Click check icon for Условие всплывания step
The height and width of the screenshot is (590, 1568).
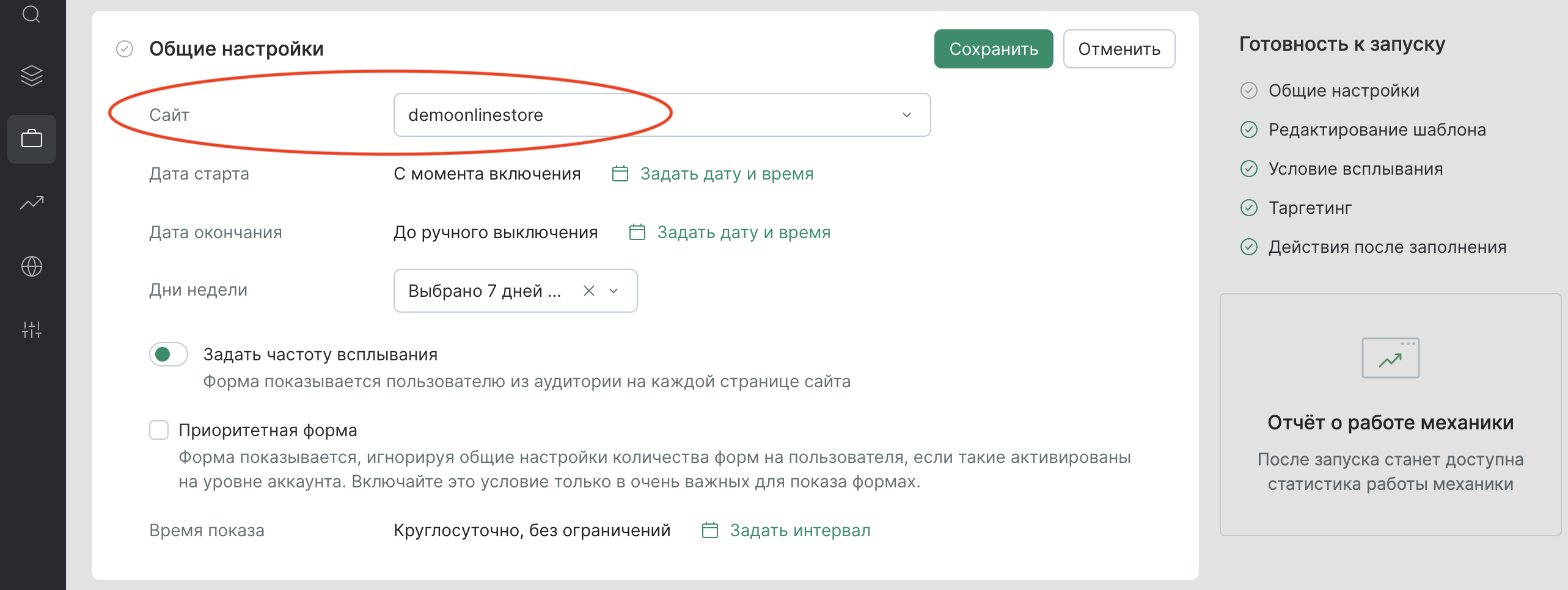pyautogui.click(x=1249, y=169)
